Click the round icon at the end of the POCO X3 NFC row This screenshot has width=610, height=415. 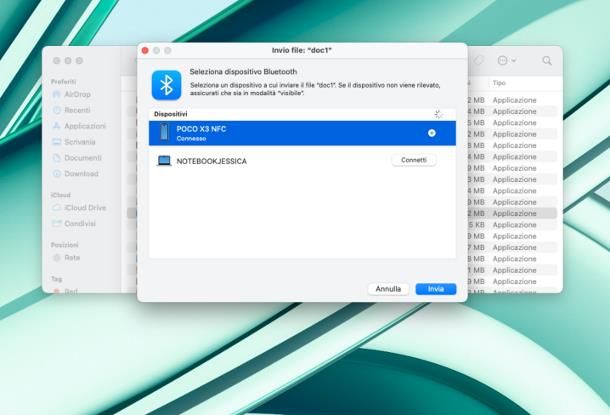pyautogui.click(x=431, y=133)
